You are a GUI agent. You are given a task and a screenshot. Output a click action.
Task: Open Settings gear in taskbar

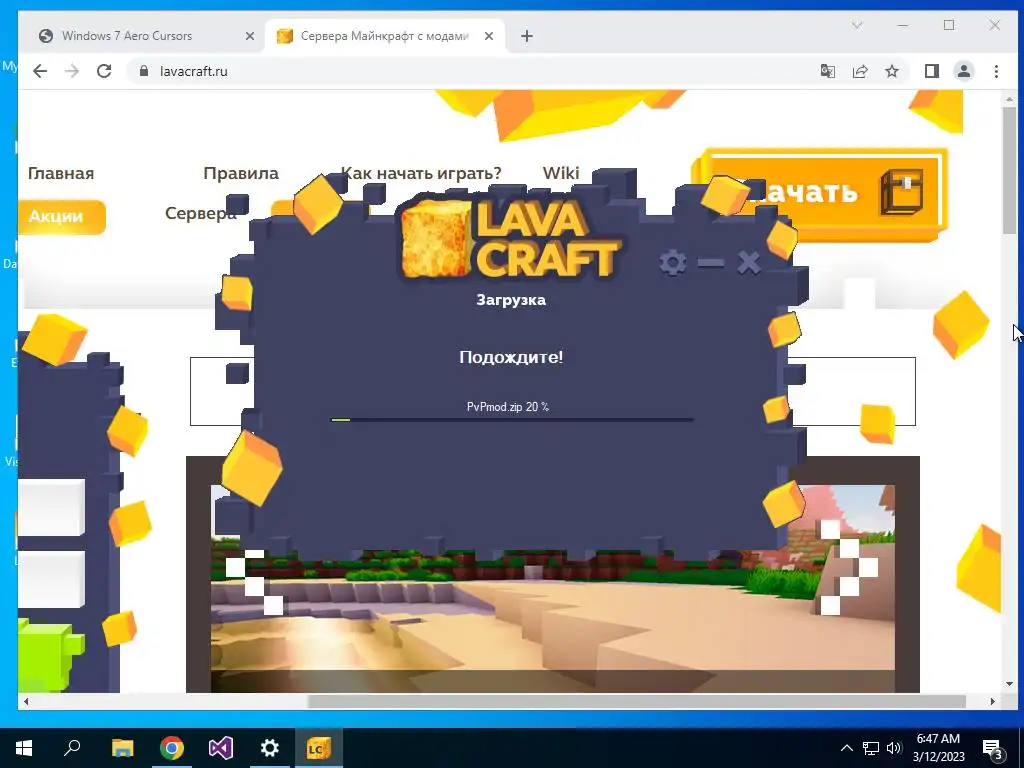pyautogui.click(x=270, y=748)
